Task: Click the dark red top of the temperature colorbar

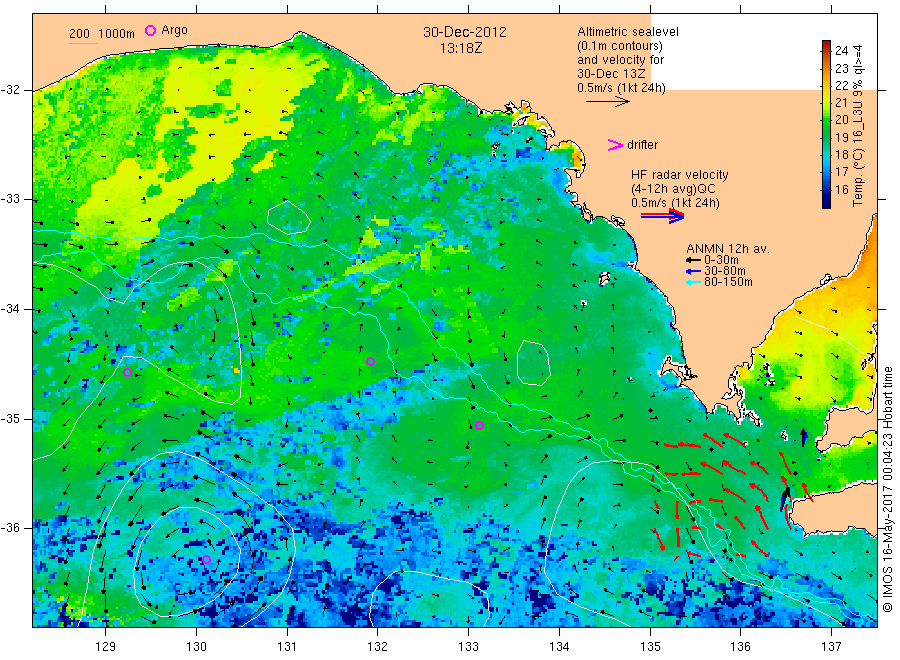Action: (x=826, y=45)
